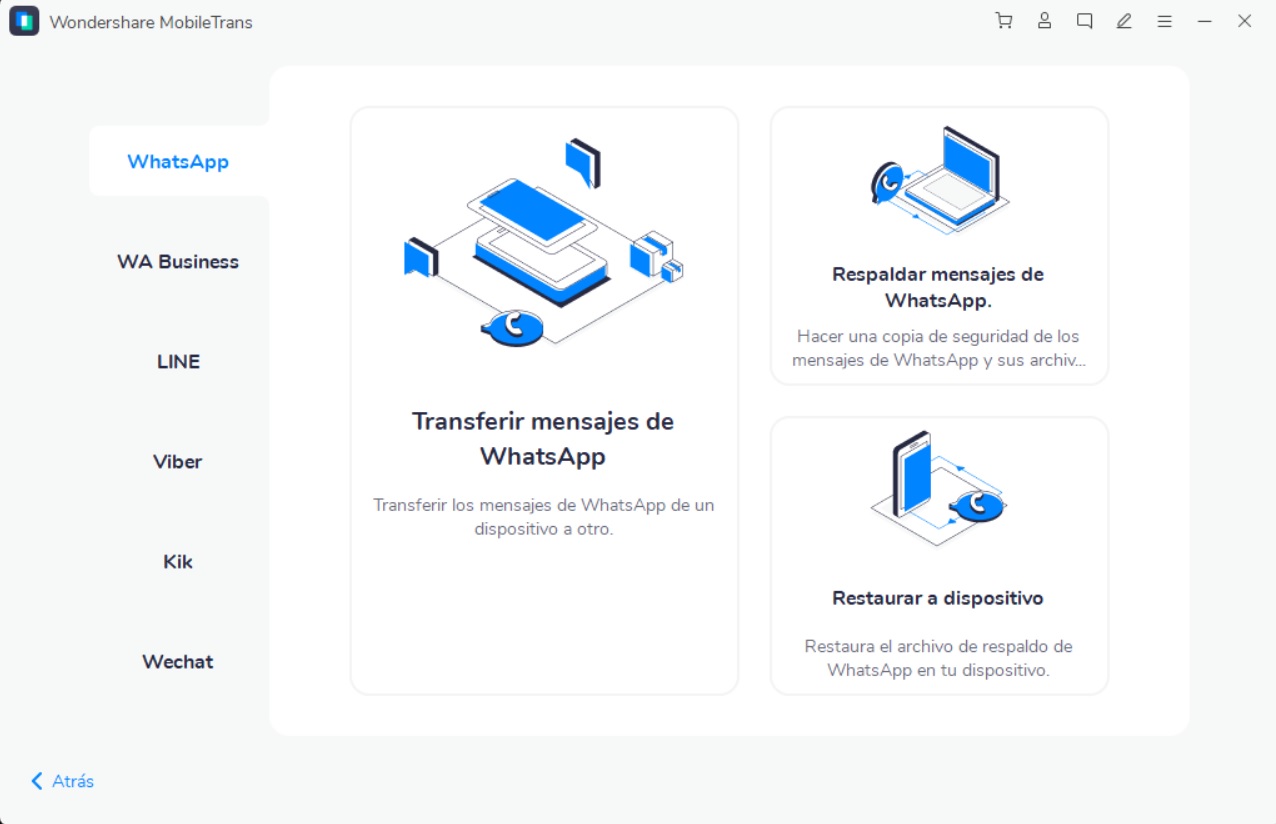The height and width of the screenshot is (824, 1276).
Task: Click the Wondershare MobileTrans logo icon
Action: [x=24, y=21]
